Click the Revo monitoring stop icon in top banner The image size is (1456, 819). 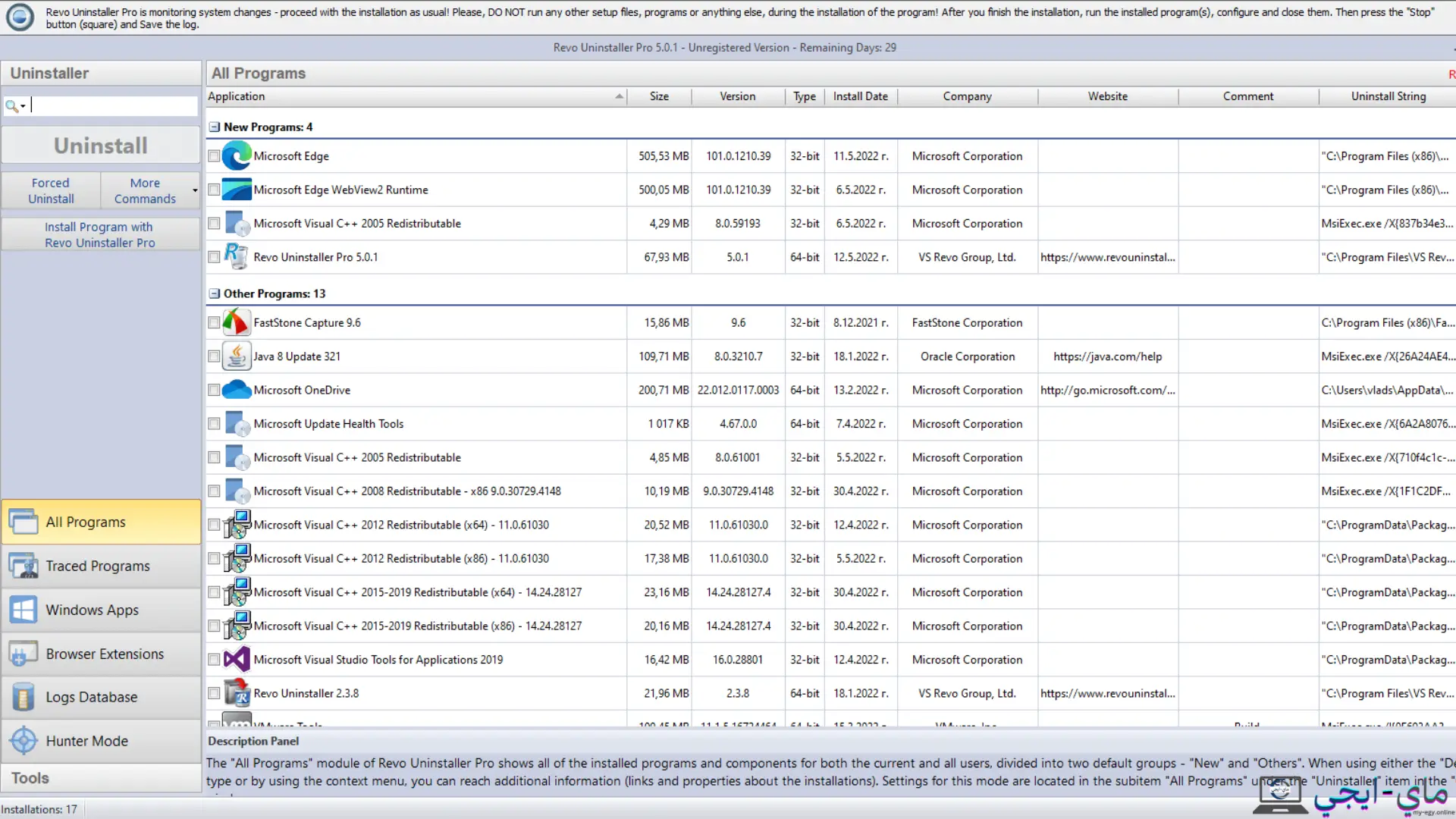(x=20, y=17)
